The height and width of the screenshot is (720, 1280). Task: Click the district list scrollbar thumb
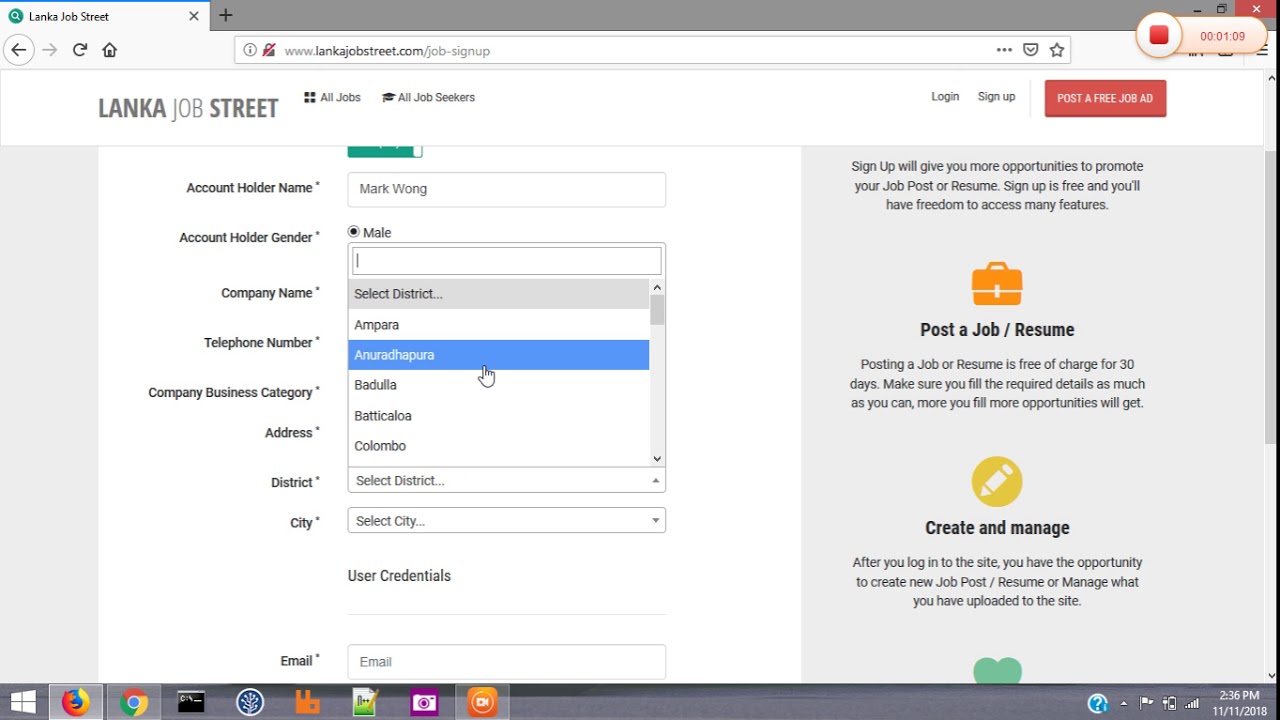[657, 310]
